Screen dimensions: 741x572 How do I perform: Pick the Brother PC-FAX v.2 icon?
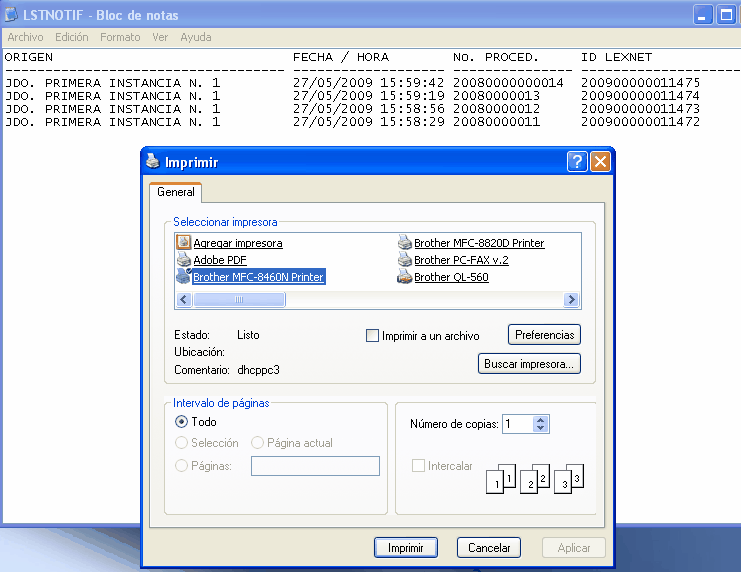click(404, 259)
